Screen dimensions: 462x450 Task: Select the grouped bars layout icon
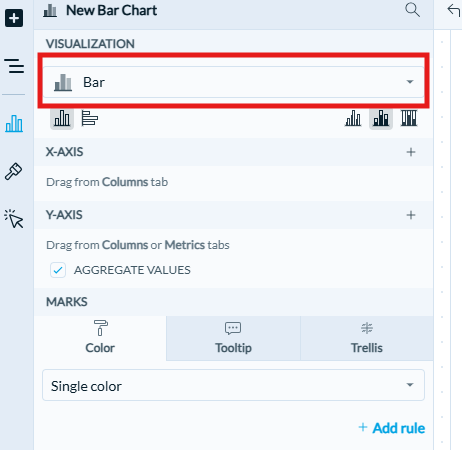(x=353, y=118)
